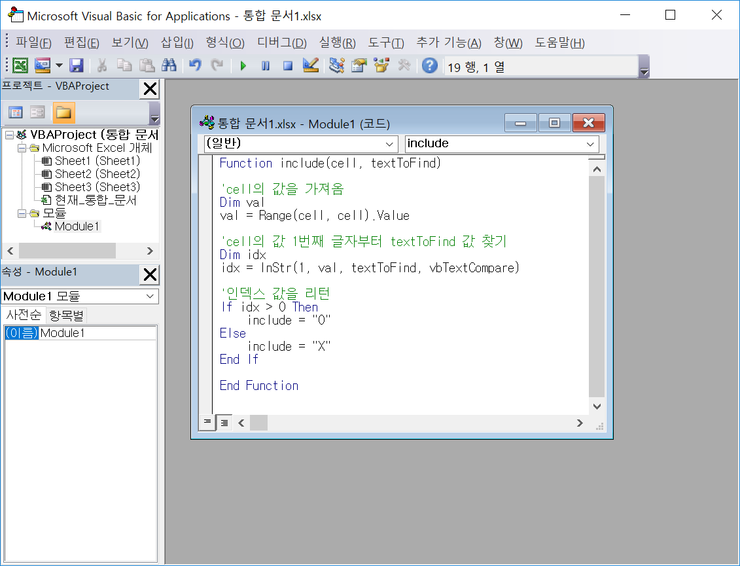Click the blue Help question mark icon
Image resolution: width=740 pixels, height=566 pixels.
(x=429, y=66)
